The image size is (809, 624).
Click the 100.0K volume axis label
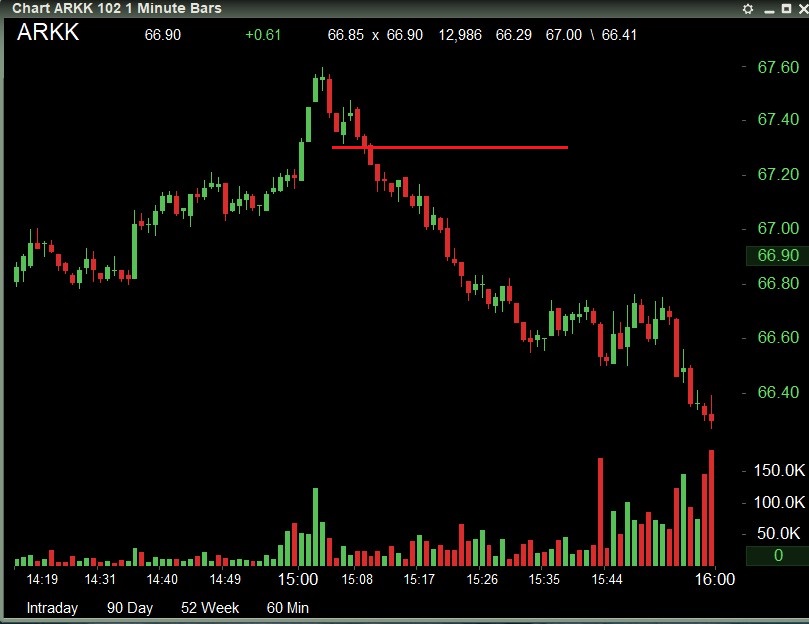pyautogui.click(x=779, y=502)
